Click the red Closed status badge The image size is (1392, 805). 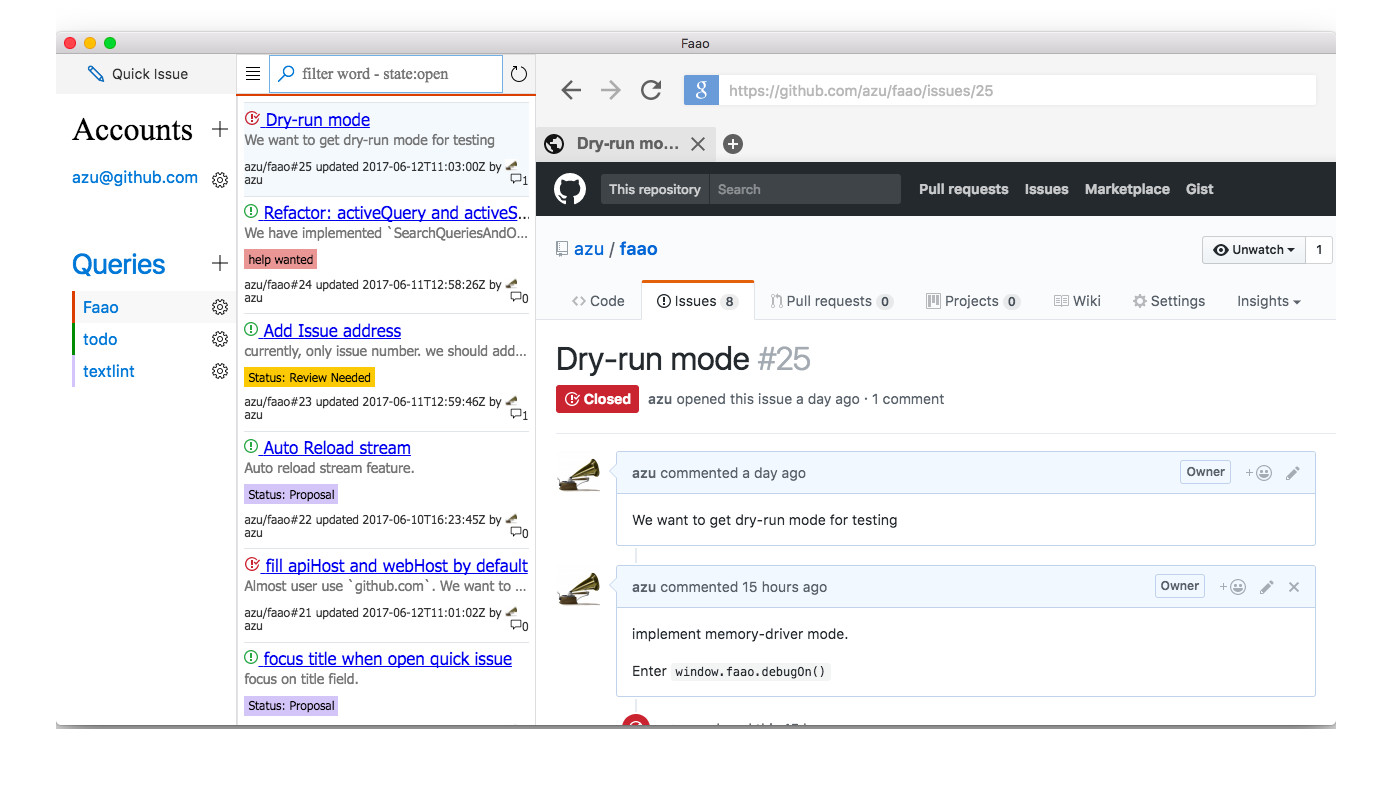(x=597, y=399)
